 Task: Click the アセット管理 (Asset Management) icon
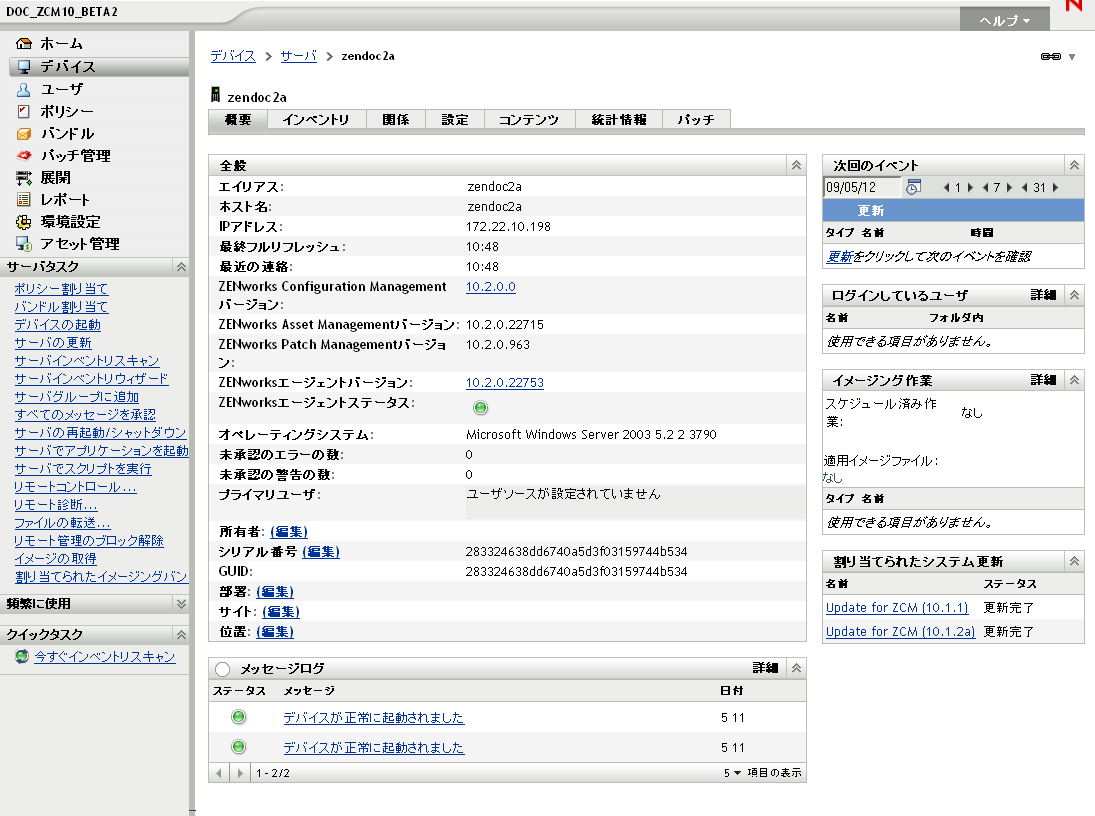coord(24,243)
